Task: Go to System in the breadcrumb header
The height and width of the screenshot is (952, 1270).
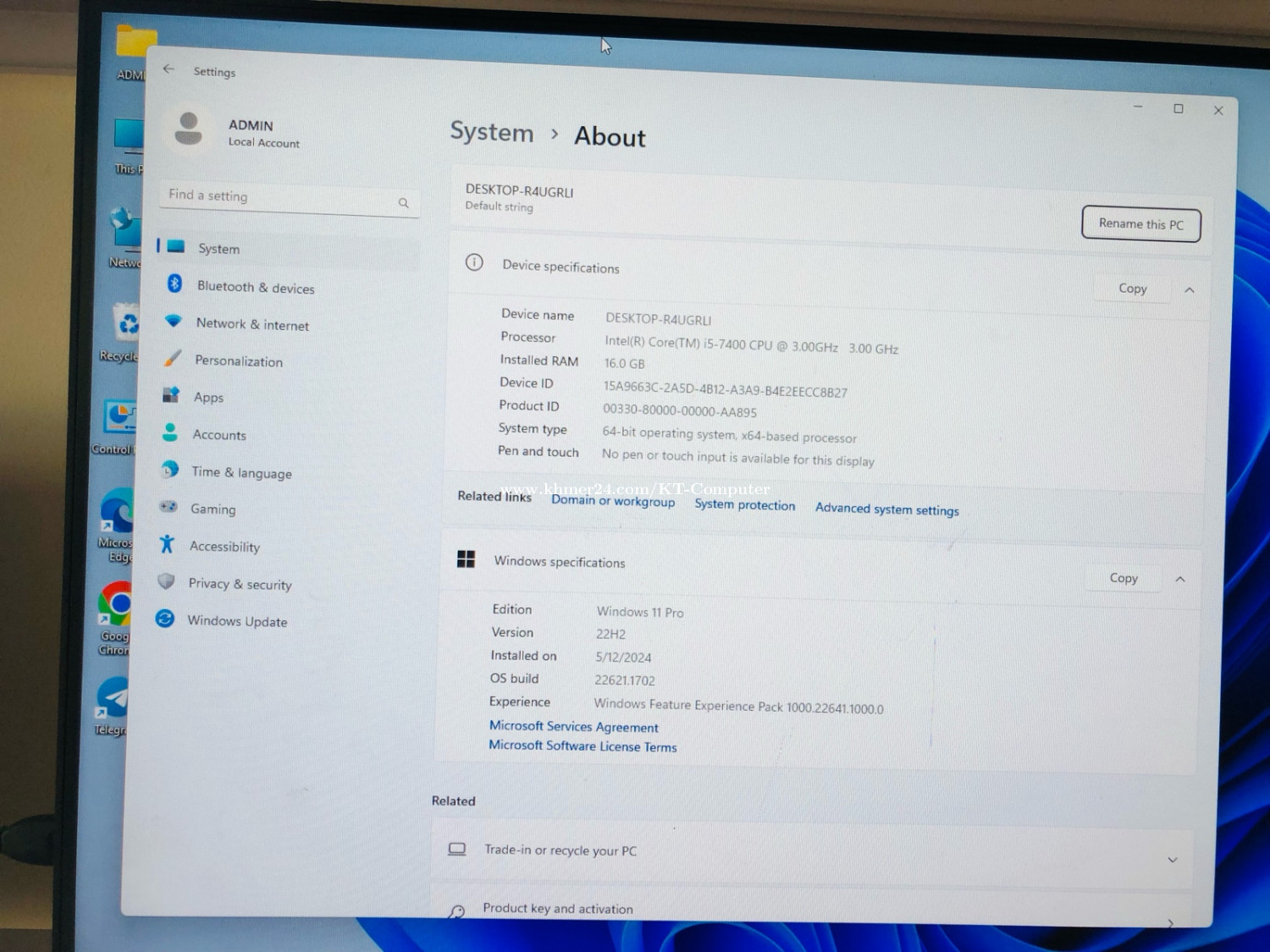Action: point(492,132)
